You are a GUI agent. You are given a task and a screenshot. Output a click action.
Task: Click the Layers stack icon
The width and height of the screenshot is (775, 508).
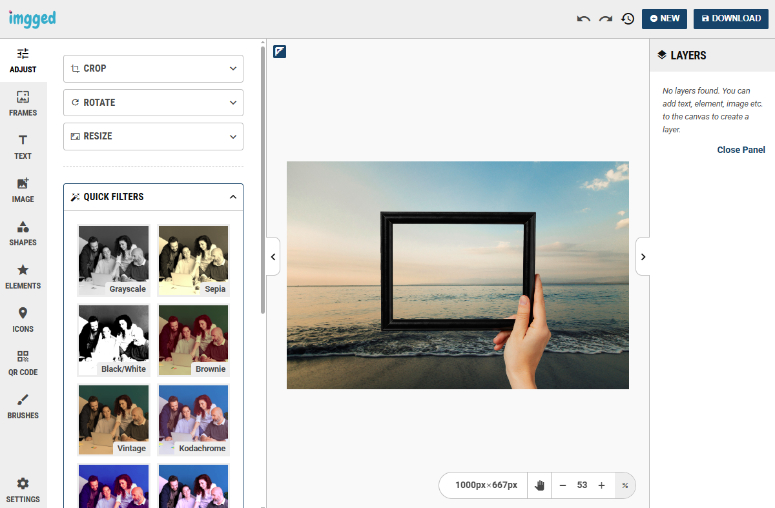pyautogui.click(x=662, y=55)
